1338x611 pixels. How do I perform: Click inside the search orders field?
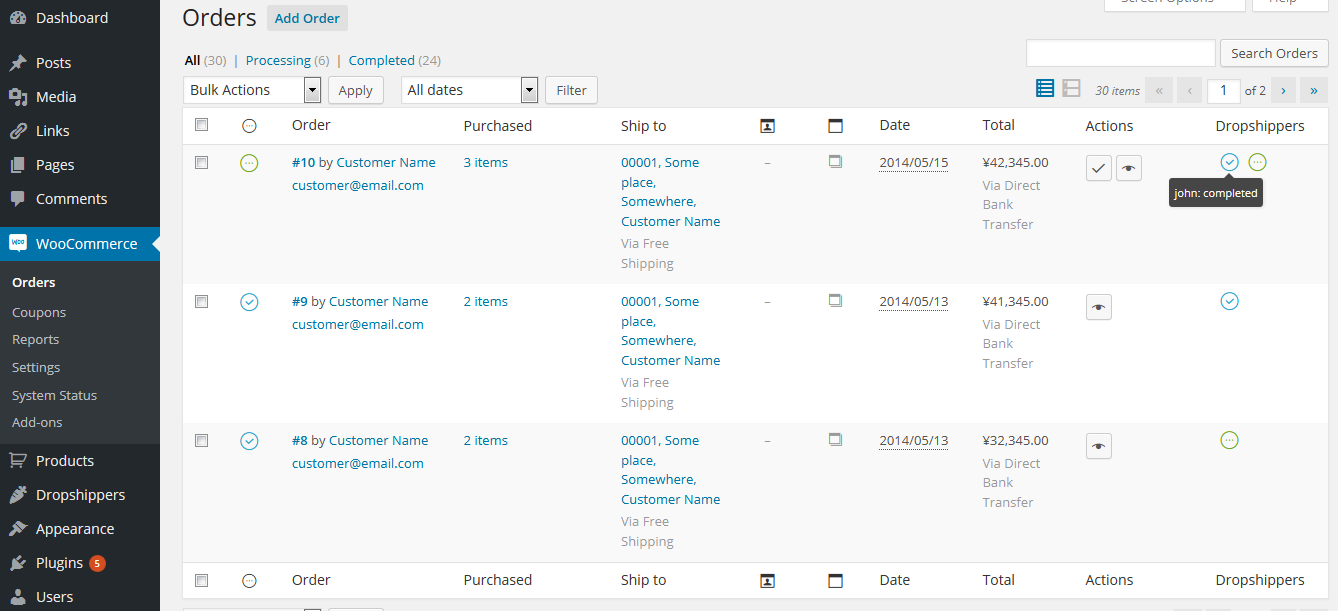pyautogui.click(x=1120, y=52)
